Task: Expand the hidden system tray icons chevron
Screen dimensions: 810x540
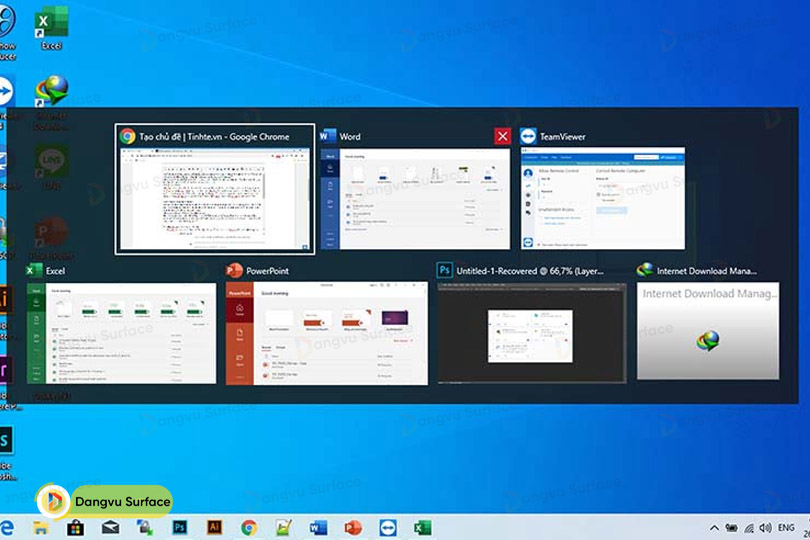Action: pos(714,527)
